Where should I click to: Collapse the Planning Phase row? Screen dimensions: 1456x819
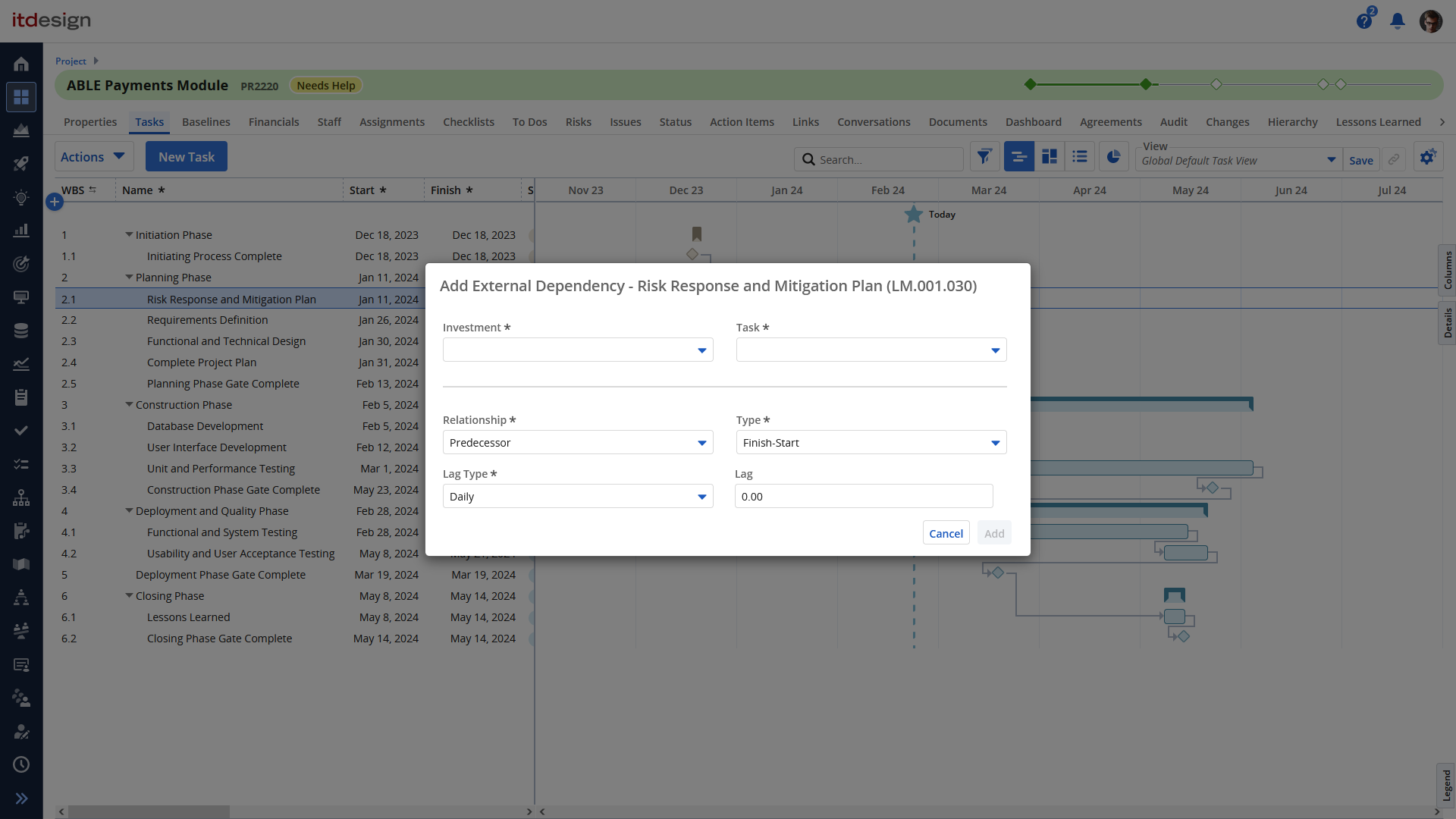tap(129, 277)
